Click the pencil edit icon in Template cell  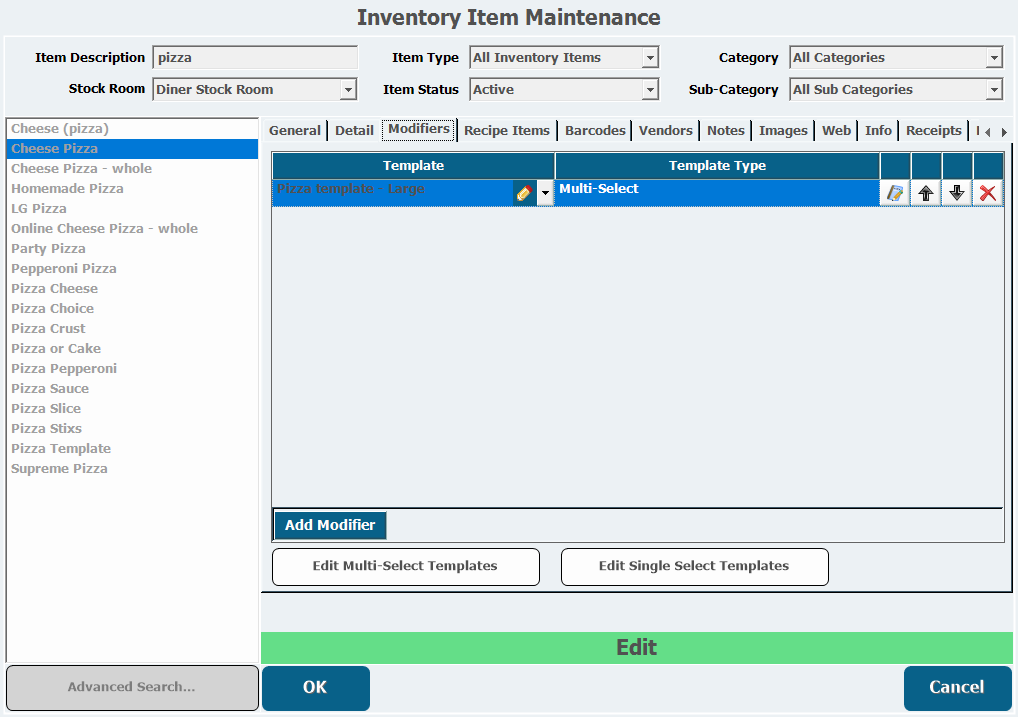click(x=524, y=193)
